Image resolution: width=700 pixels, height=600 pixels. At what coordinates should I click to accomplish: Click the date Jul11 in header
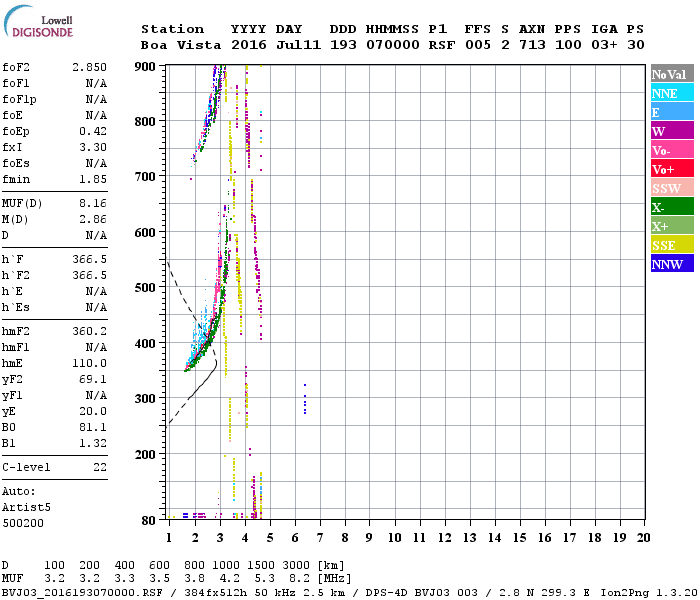coord(298,45)
